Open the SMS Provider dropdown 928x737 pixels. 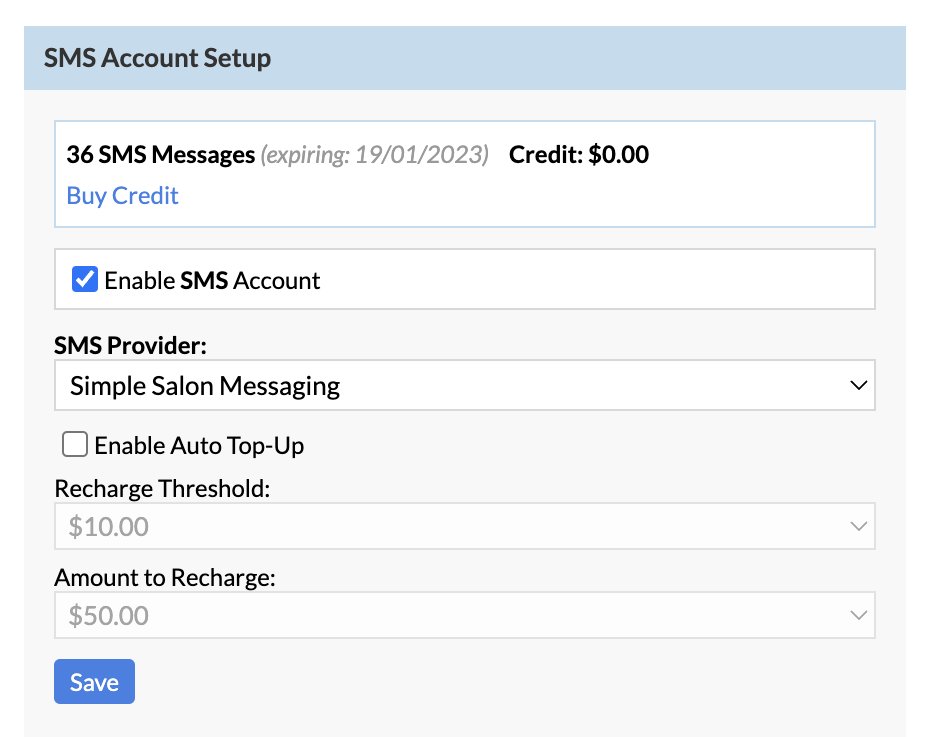point(464,385)
